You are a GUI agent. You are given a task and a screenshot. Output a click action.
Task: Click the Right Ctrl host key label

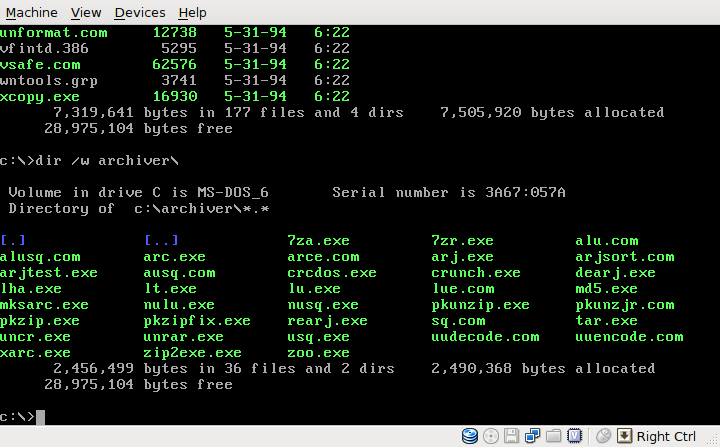tap(666, 436)
